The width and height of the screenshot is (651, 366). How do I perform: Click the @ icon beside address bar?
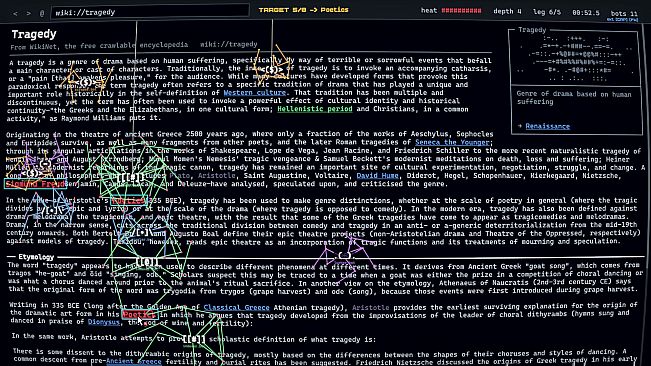[42, 13]
